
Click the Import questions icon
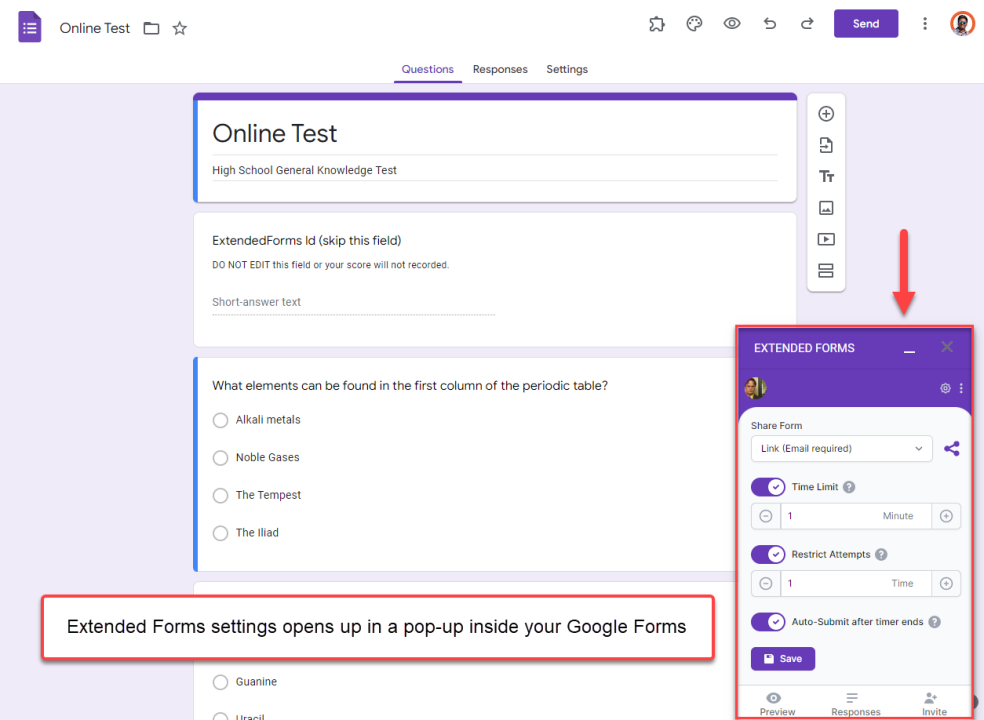pyautogui.click(x=826, y=146)
